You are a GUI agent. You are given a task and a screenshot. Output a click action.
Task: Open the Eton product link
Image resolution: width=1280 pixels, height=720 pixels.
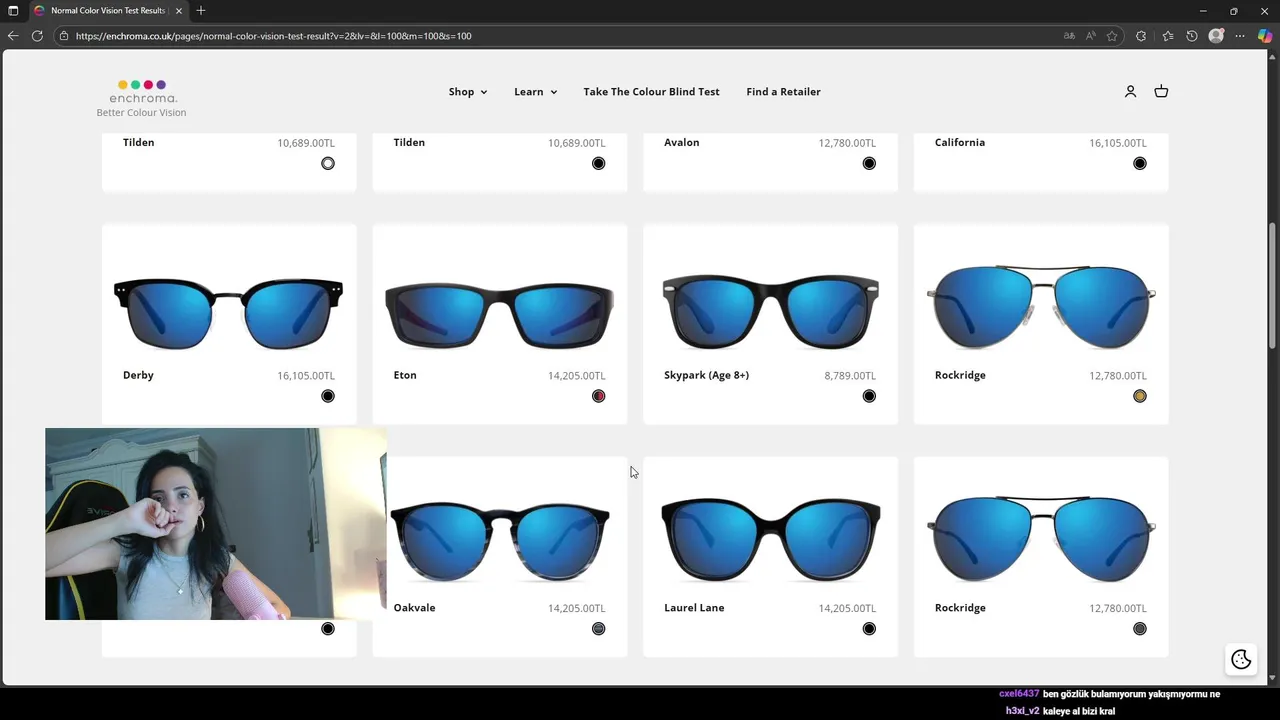point(405,375)
